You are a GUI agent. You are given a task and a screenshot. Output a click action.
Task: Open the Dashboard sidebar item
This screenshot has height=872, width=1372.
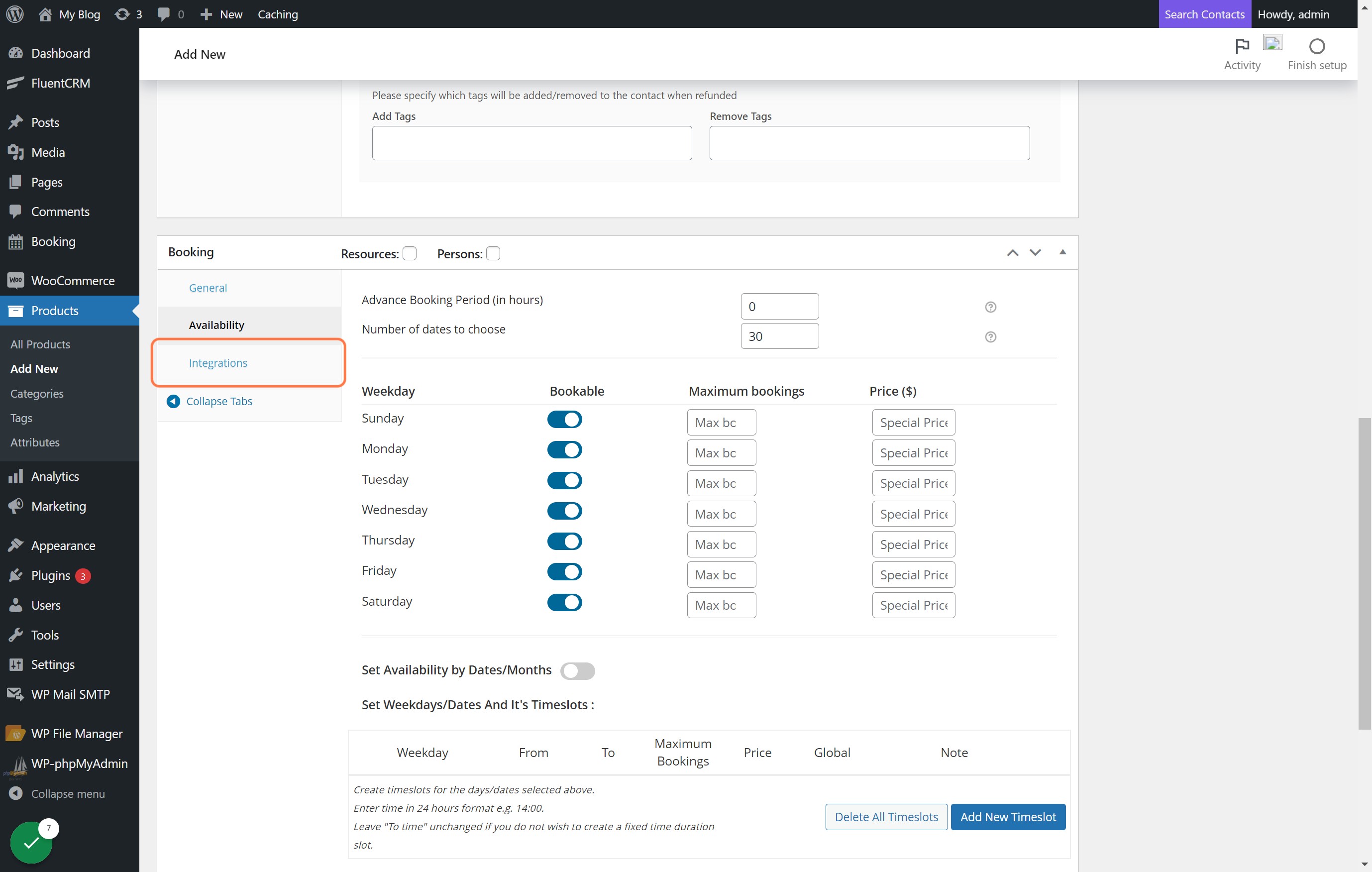[x=70, y=53]
